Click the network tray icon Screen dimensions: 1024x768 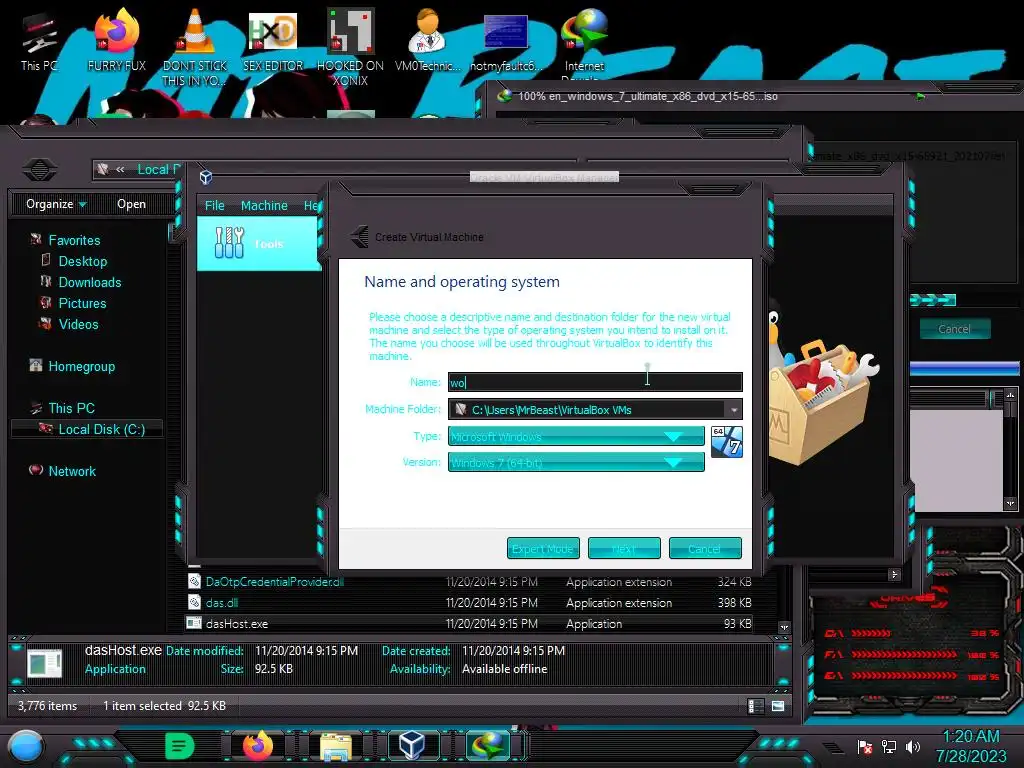(888, 746)
